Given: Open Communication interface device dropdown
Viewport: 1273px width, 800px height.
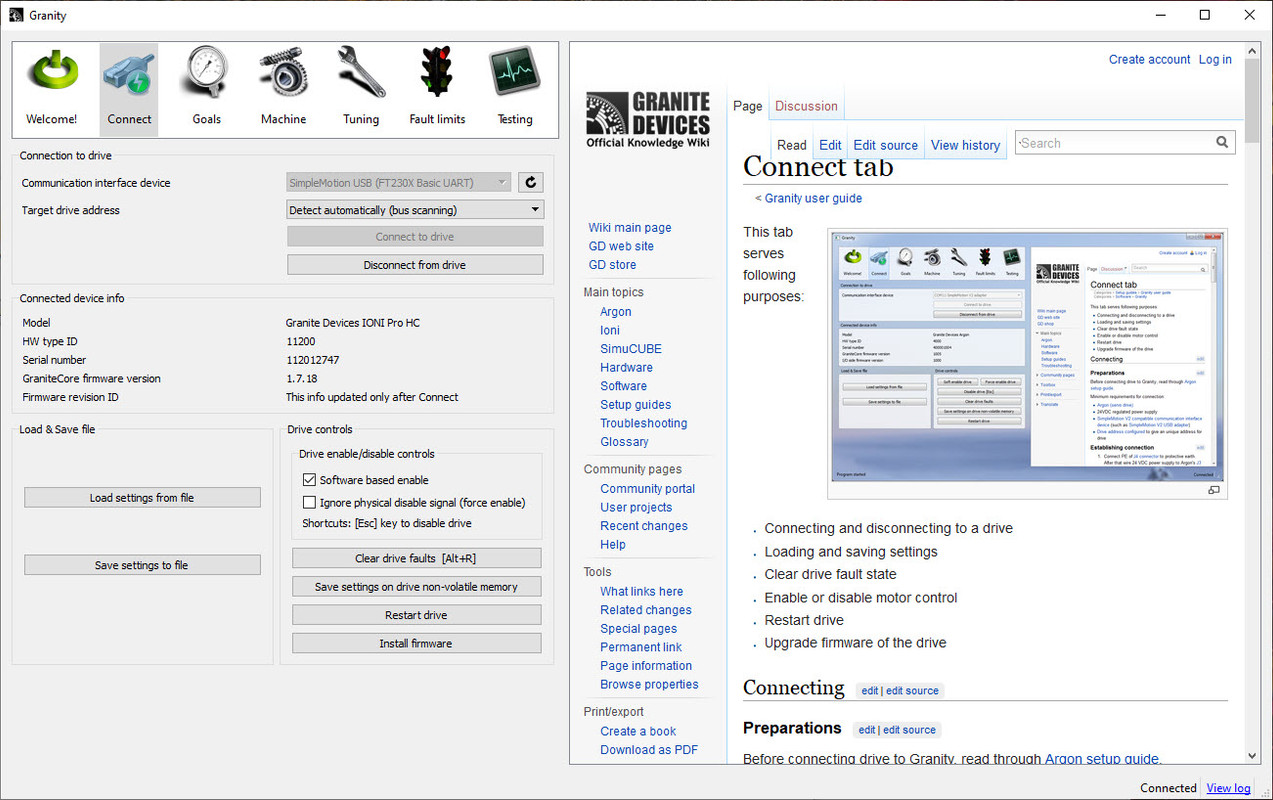Looking at the screenshot, I should tap(399, 183).
